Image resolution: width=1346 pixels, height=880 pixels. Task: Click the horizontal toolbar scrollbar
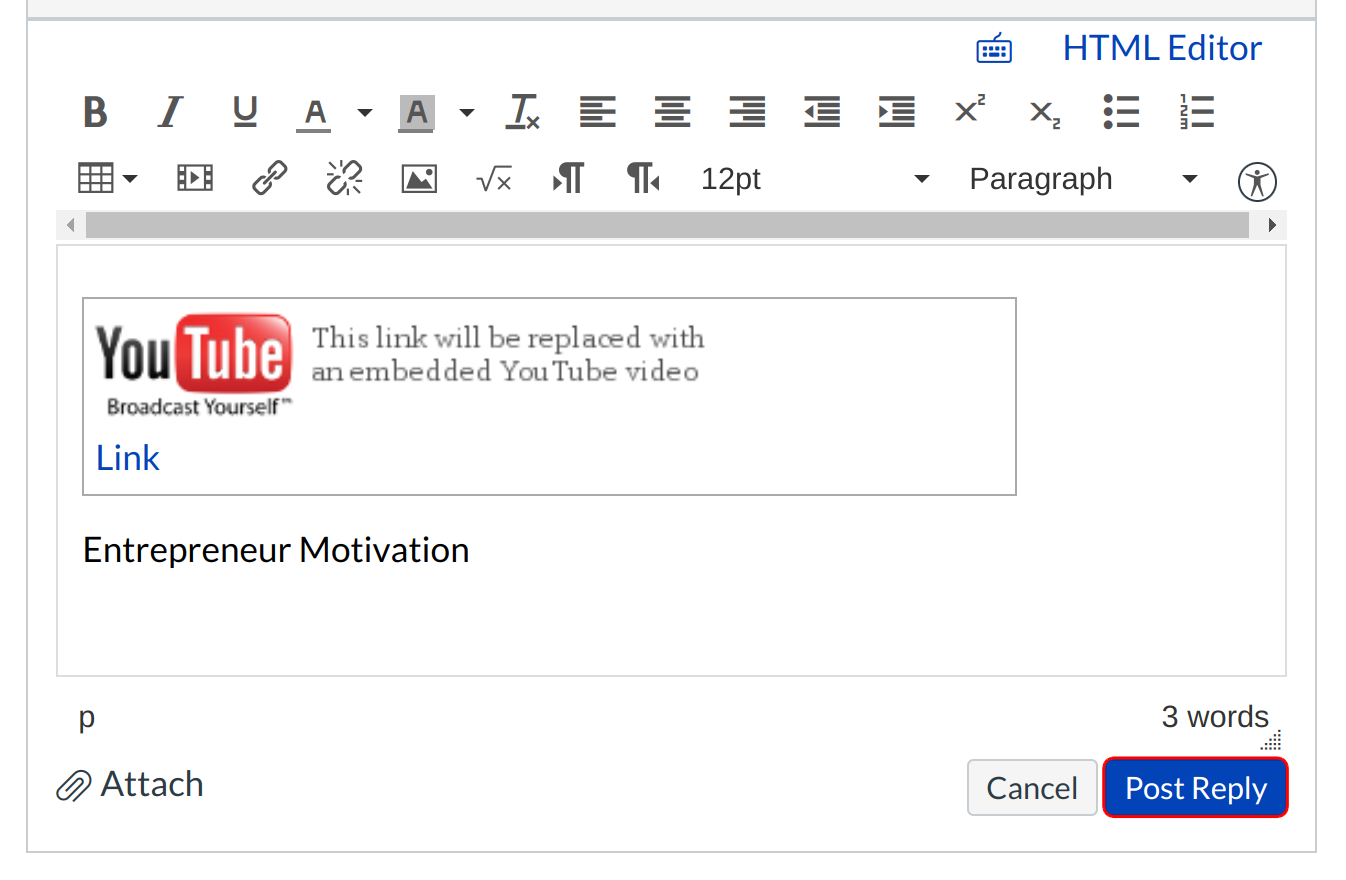point(667,225)
